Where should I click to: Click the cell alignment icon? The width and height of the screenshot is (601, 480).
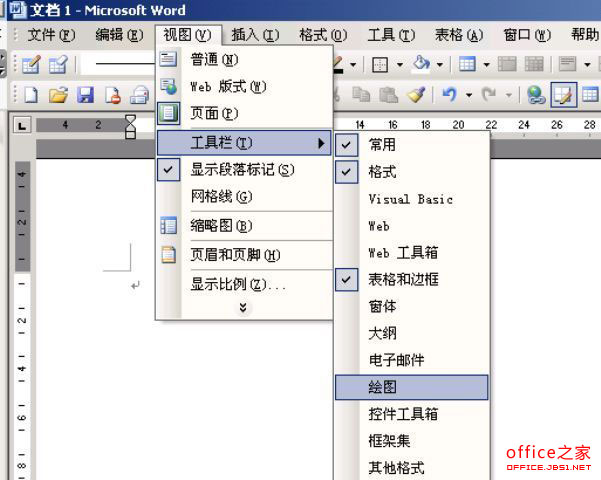coord(568,64)
